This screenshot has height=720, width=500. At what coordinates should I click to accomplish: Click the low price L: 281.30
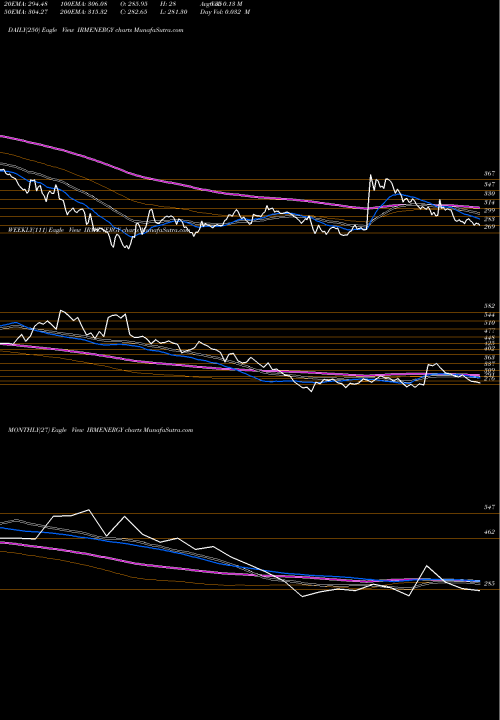tap(173, 12)
